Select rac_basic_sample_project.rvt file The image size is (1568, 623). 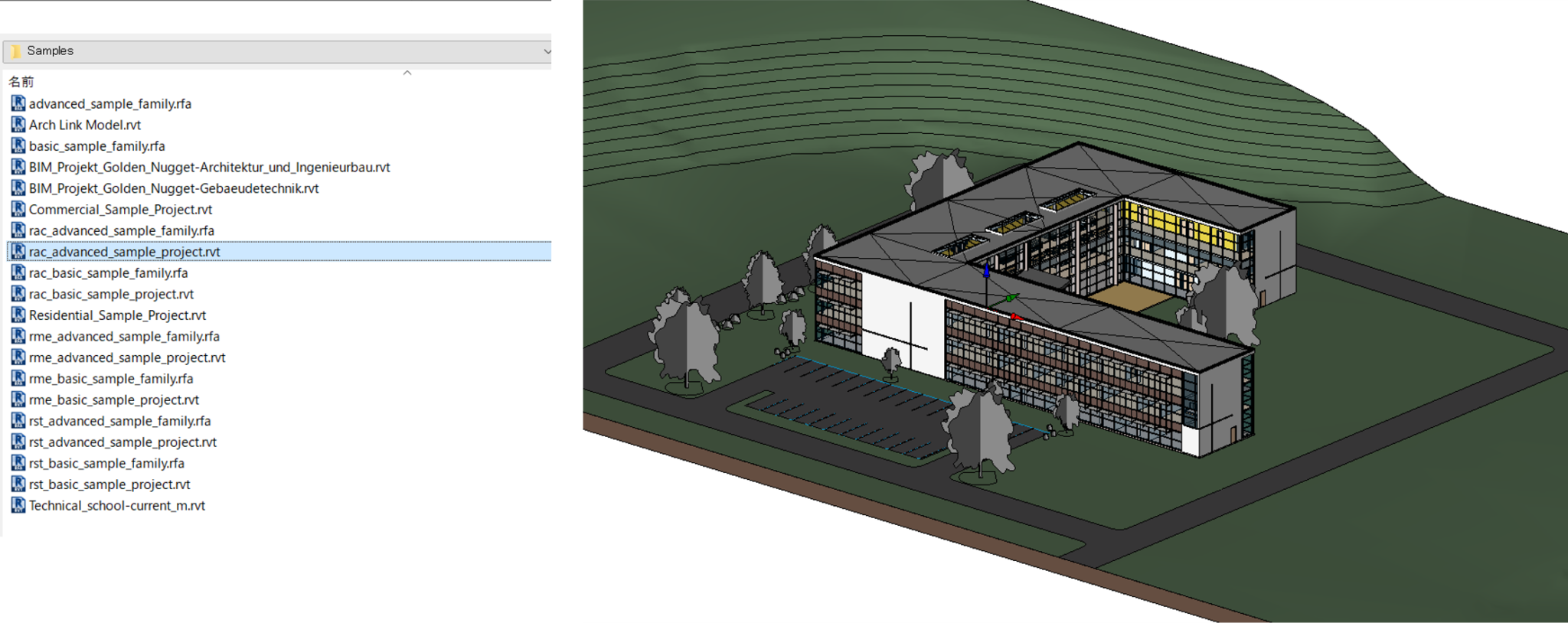tap(111, 294)
